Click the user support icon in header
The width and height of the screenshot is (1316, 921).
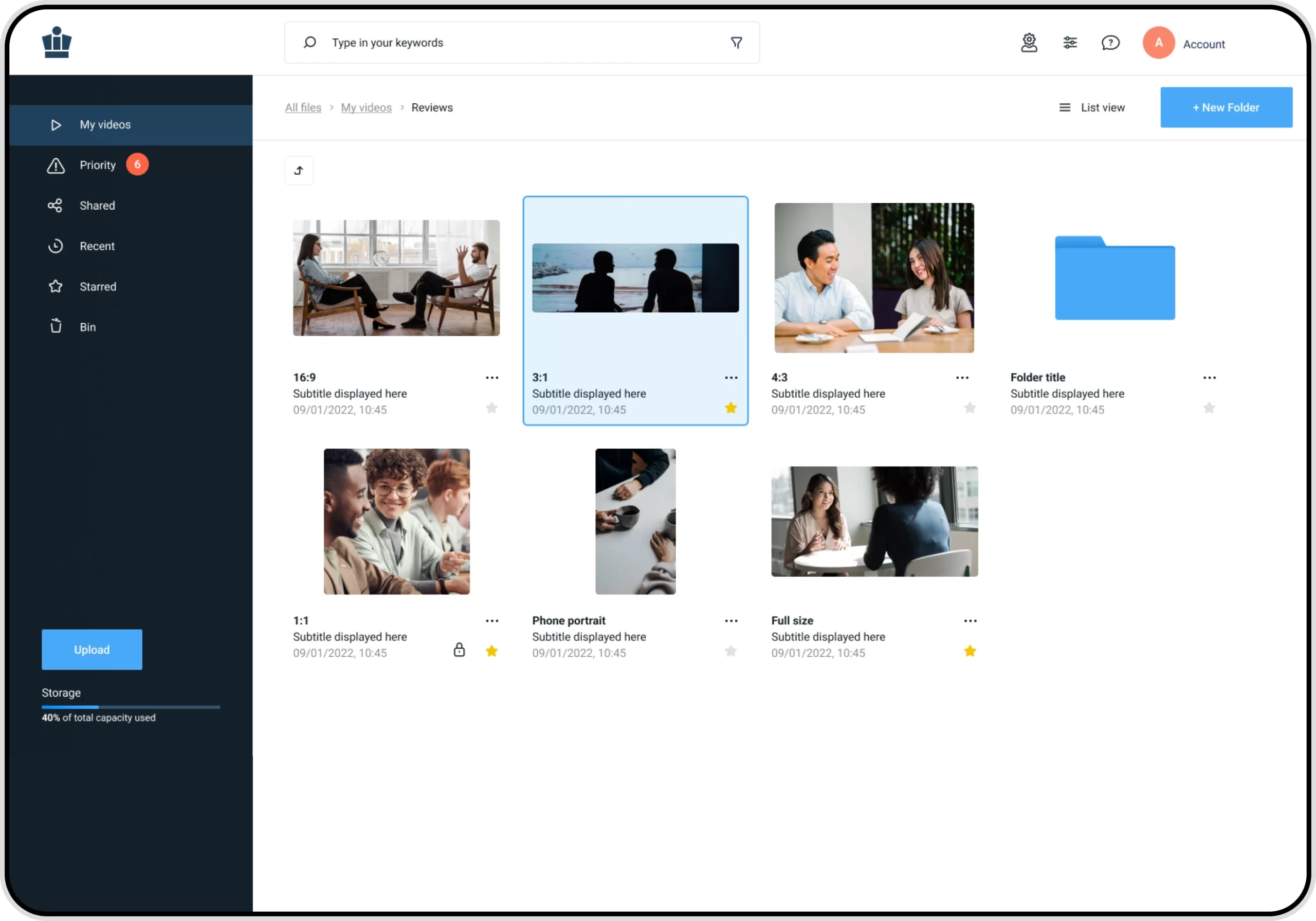[x=1029, y=43]
